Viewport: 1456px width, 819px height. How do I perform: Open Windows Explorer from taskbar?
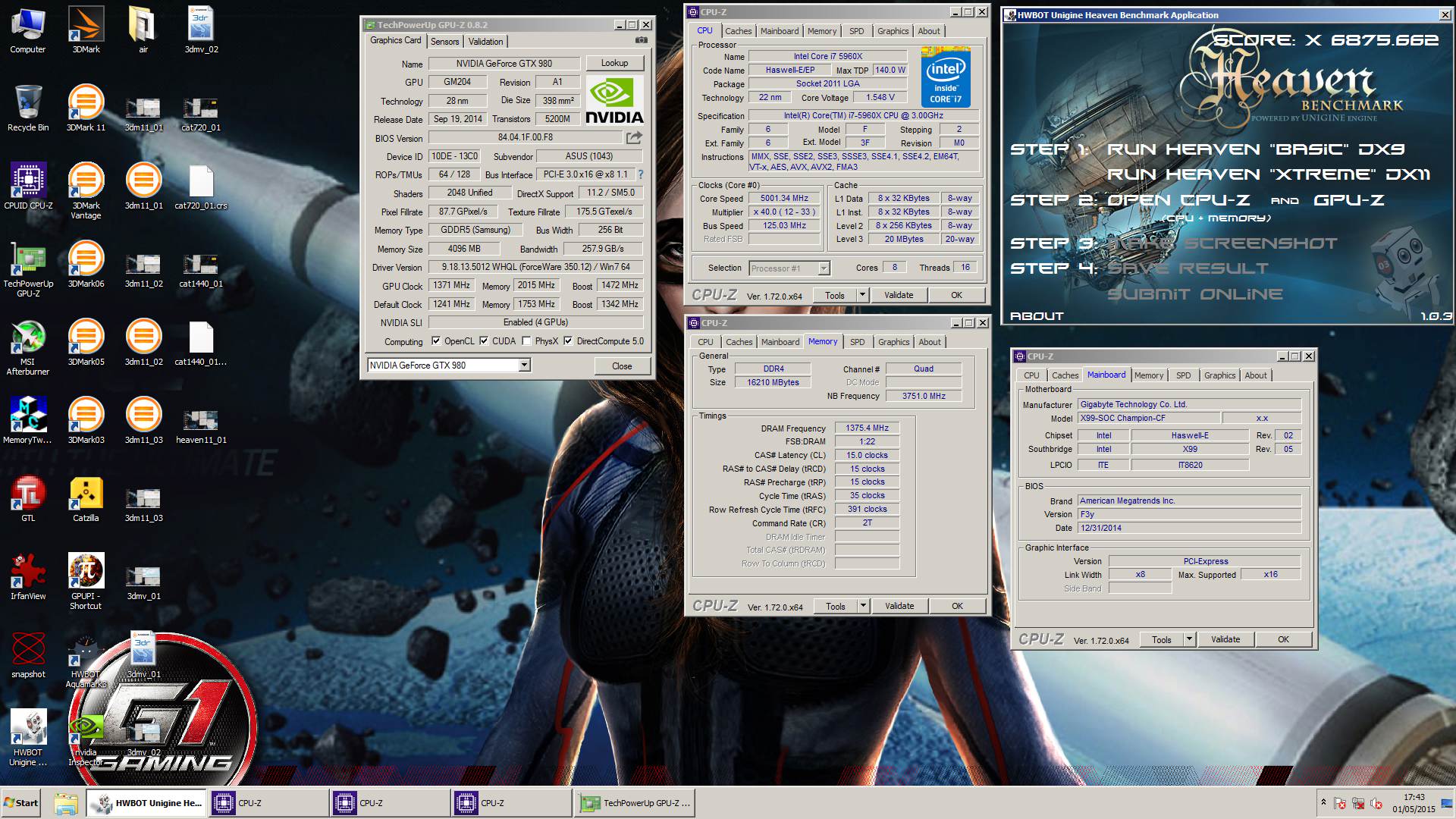click(66, 803)
